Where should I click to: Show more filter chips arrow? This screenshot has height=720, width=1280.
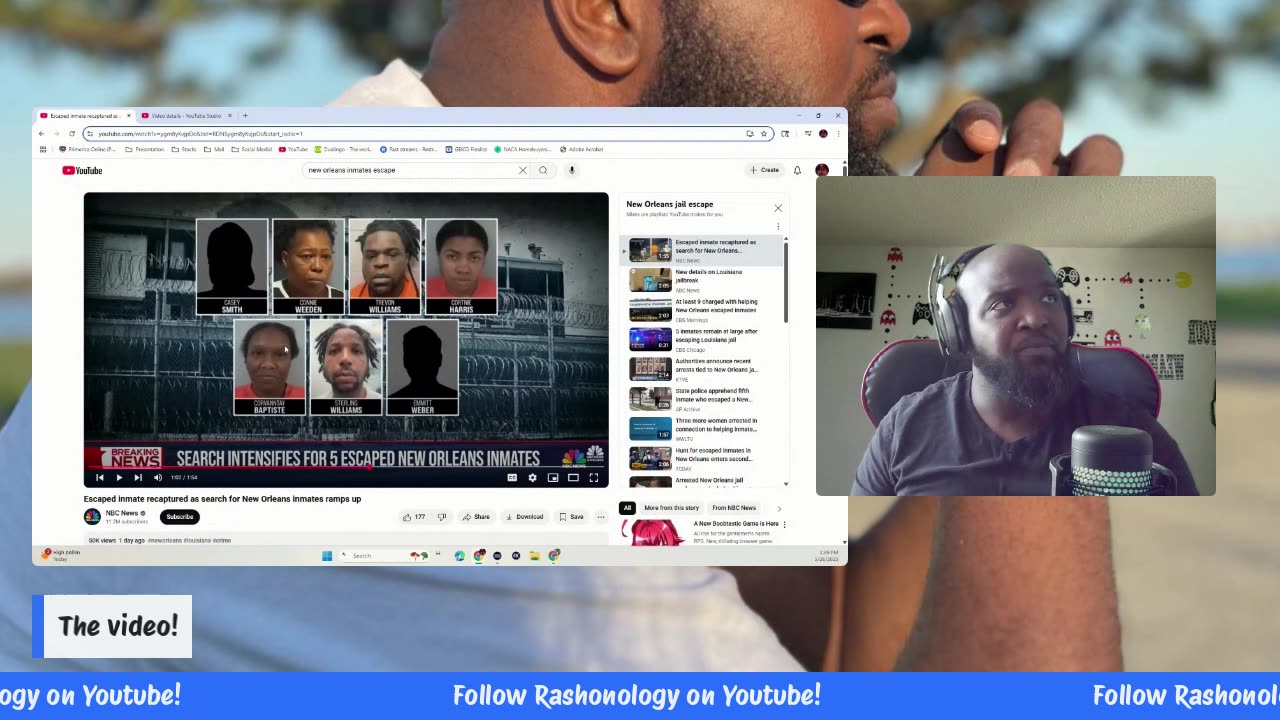[779, 508]
